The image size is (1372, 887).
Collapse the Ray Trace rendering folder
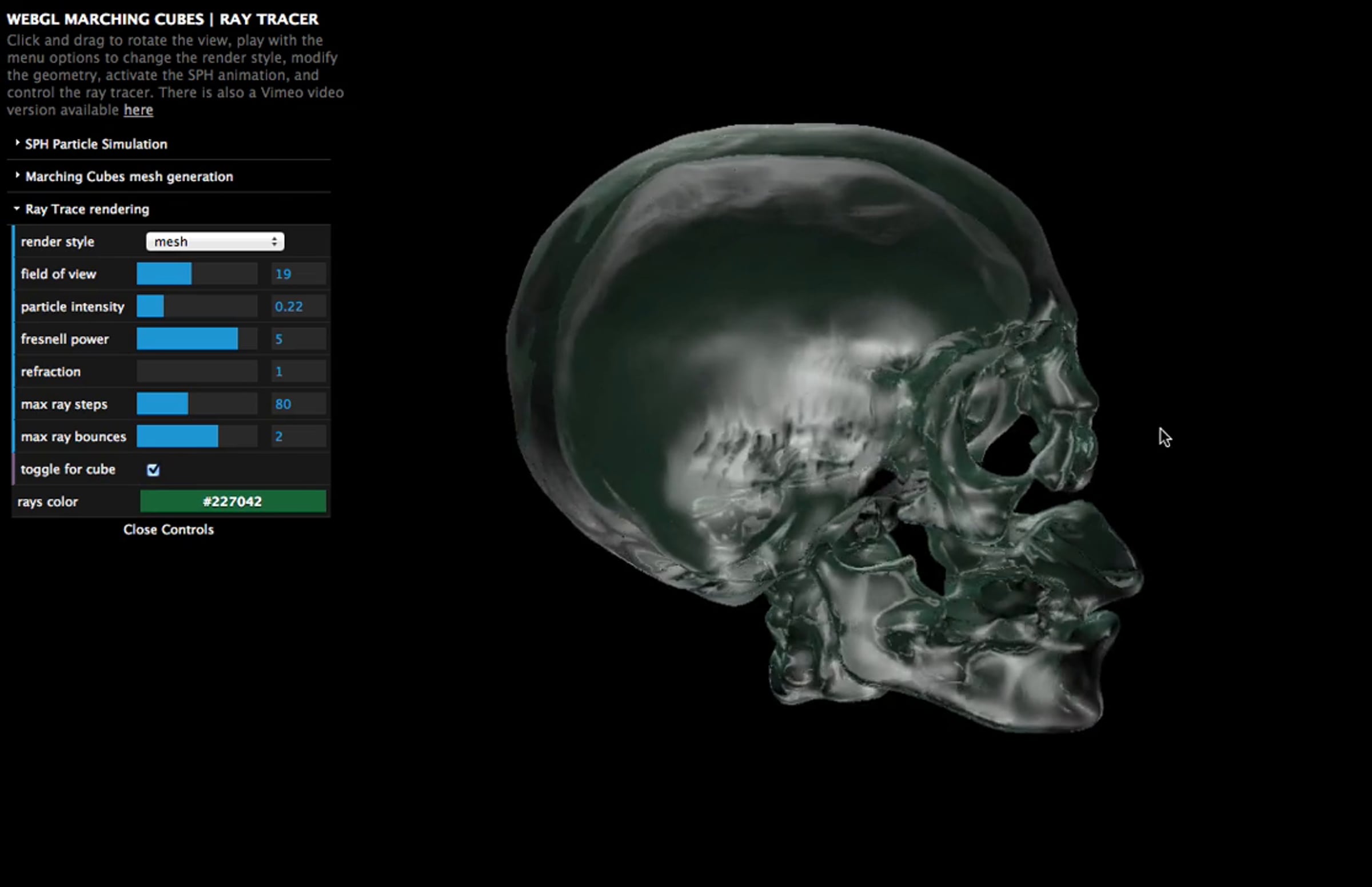86,209
